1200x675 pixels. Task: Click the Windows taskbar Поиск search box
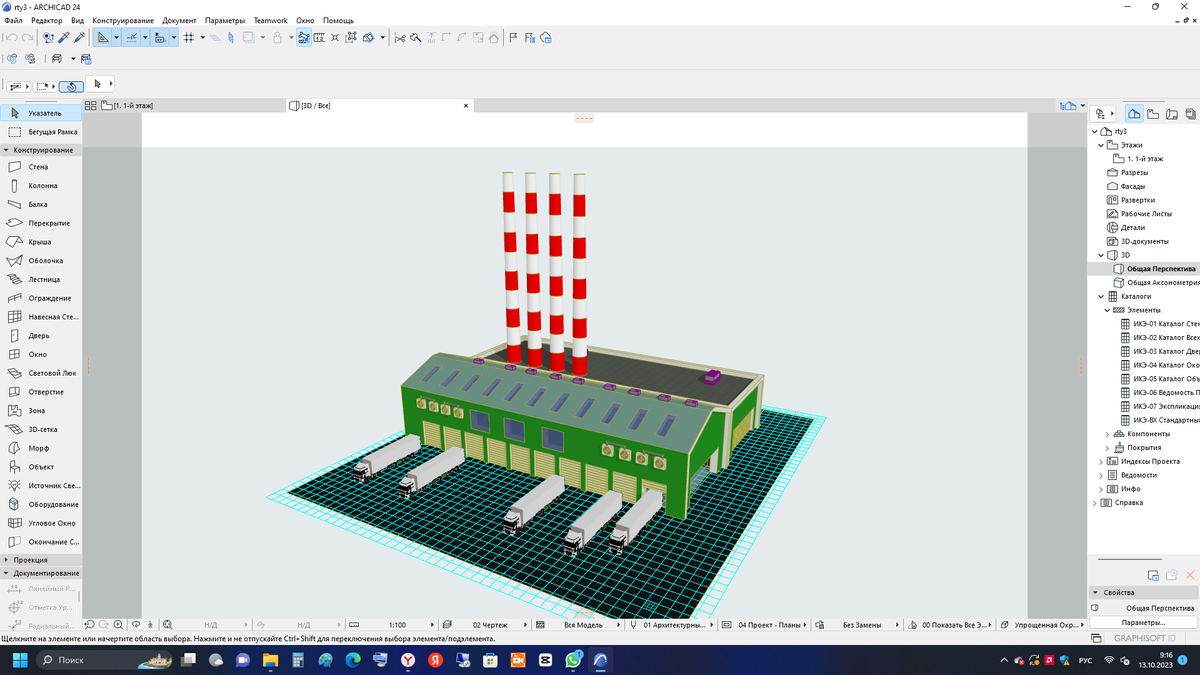[x=70, y=661]
